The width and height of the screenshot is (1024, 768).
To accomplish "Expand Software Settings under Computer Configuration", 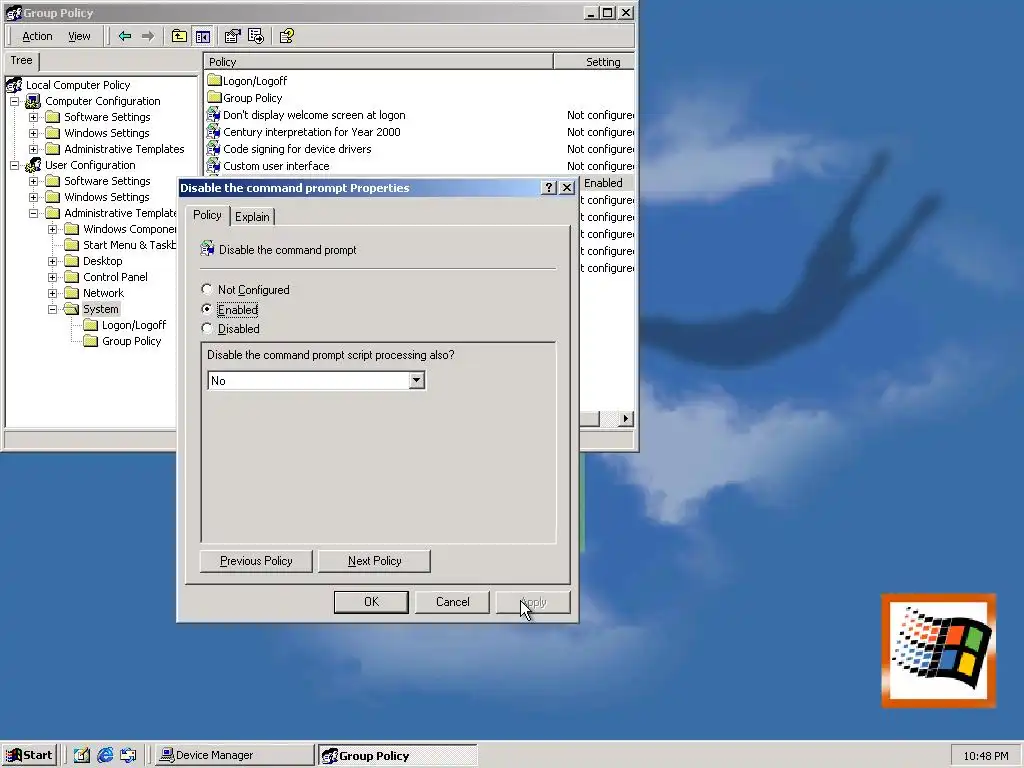I will coord(33,117).
